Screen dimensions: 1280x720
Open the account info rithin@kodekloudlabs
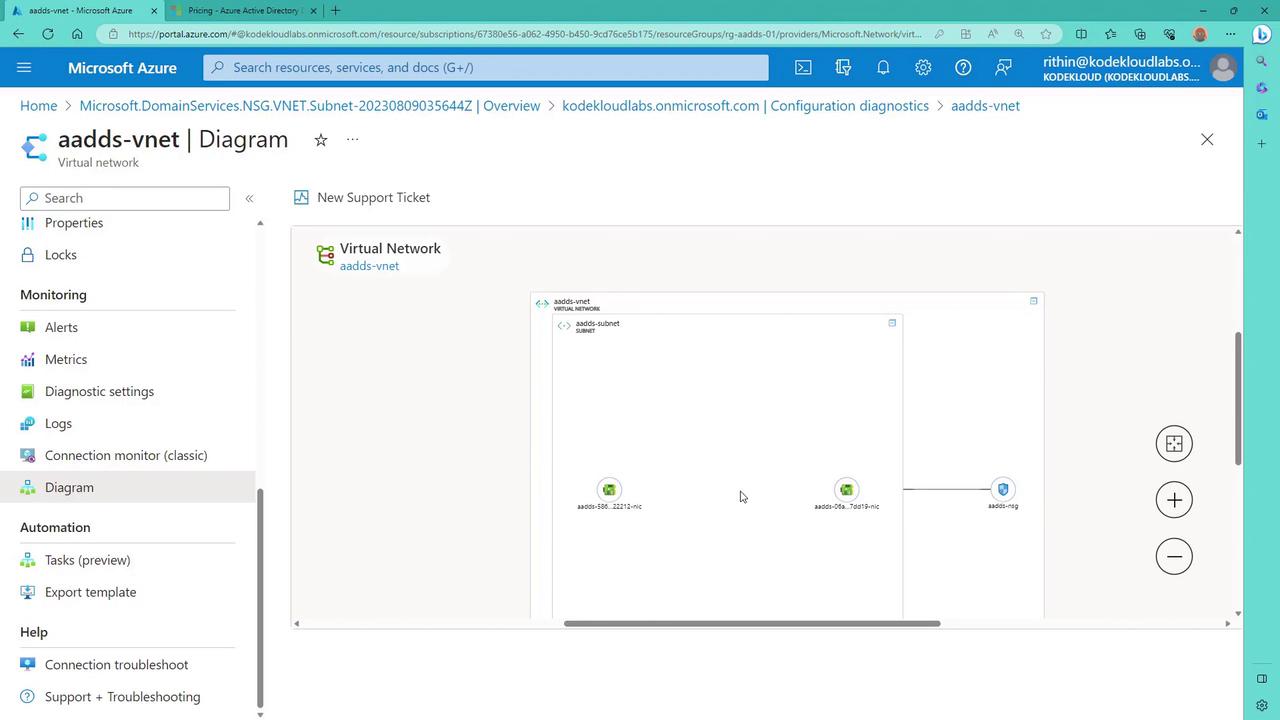(1121, 67)
